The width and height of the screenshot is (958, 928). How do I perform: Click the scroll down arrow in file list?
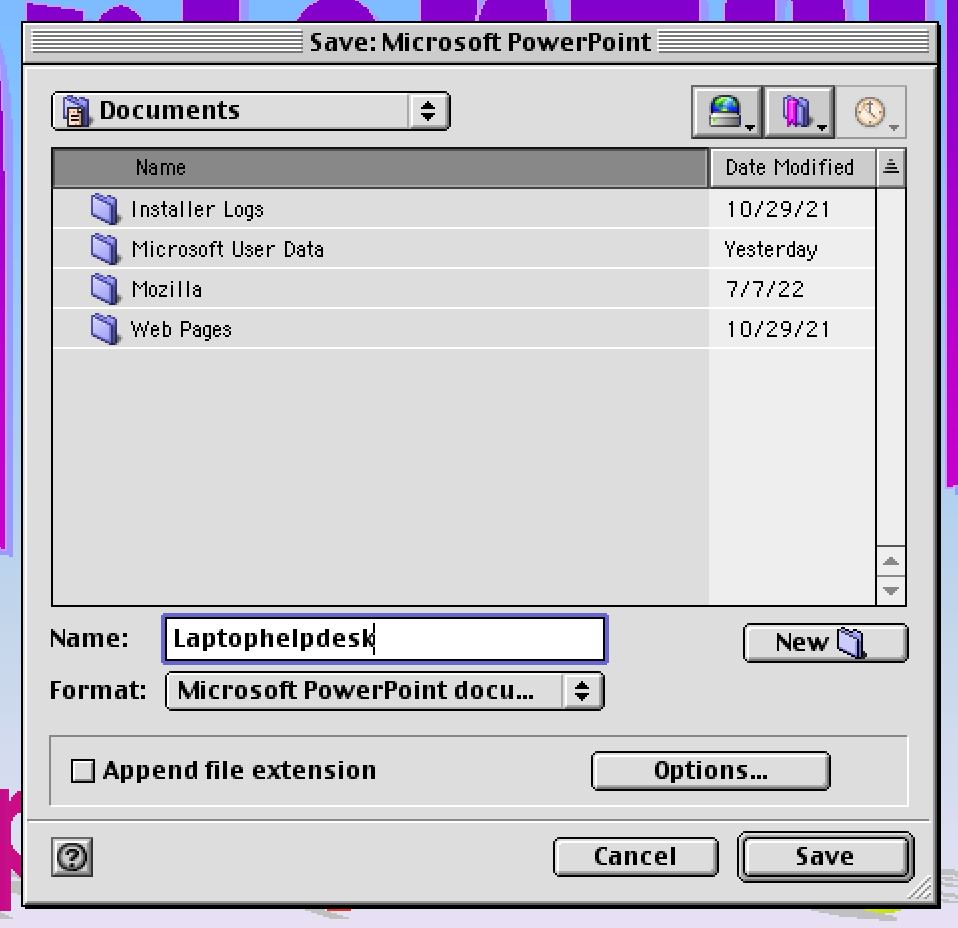(x=890, y=591)
